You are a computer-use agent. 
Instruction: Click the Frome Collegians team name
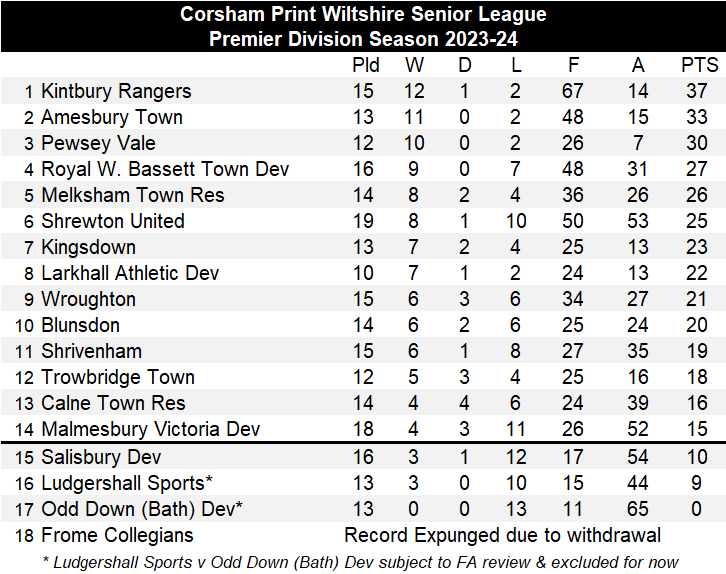click(117, 535)
